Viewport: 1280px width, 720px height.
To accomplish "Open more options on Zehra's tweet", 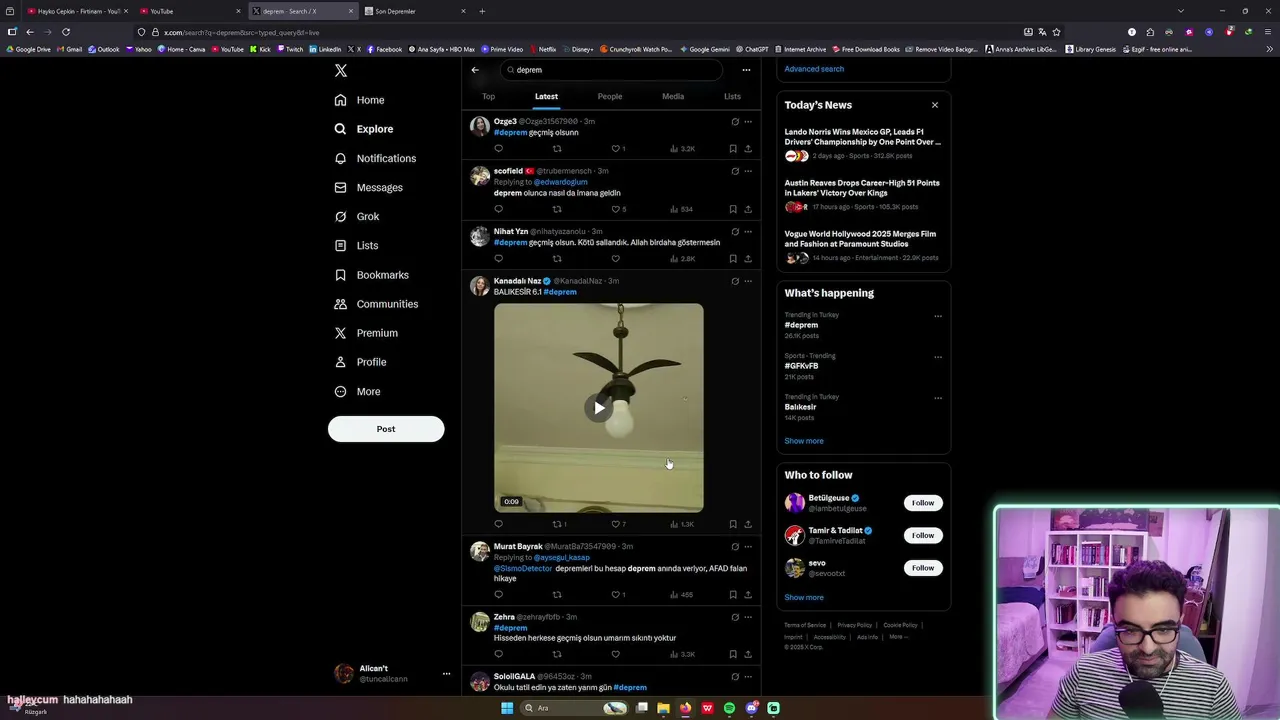I will point(748,617).
